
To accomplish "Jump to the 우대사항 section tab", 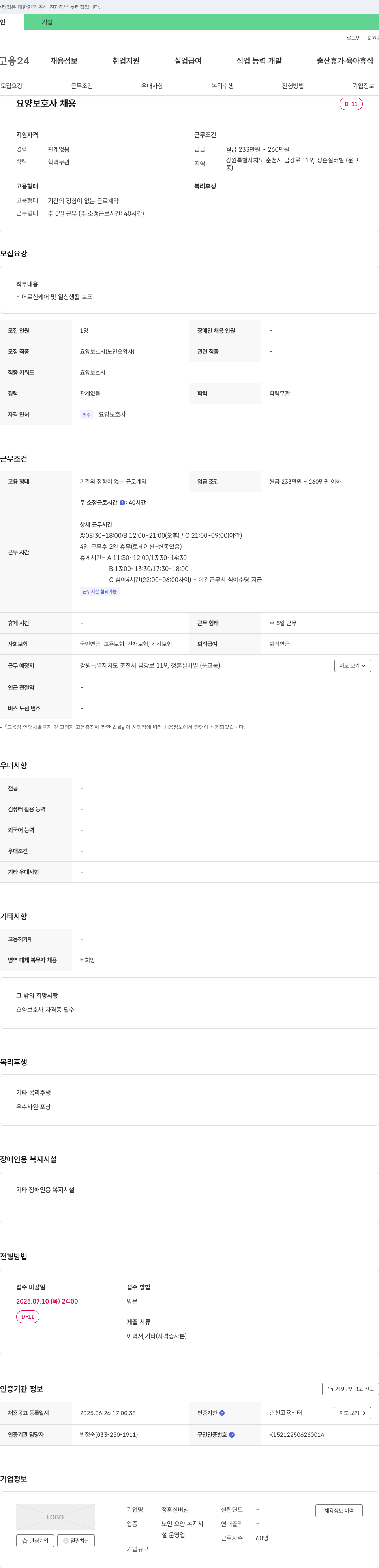I will coord(152,86).
